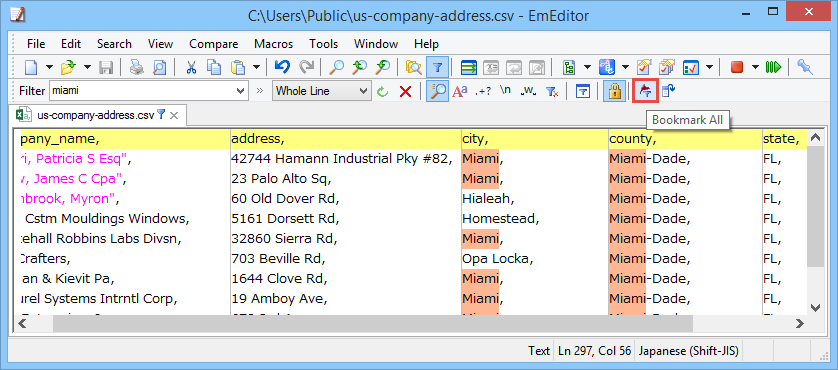Click the Record Macro red icon
This screenshot has width=838, height=370.
(737, 67)
